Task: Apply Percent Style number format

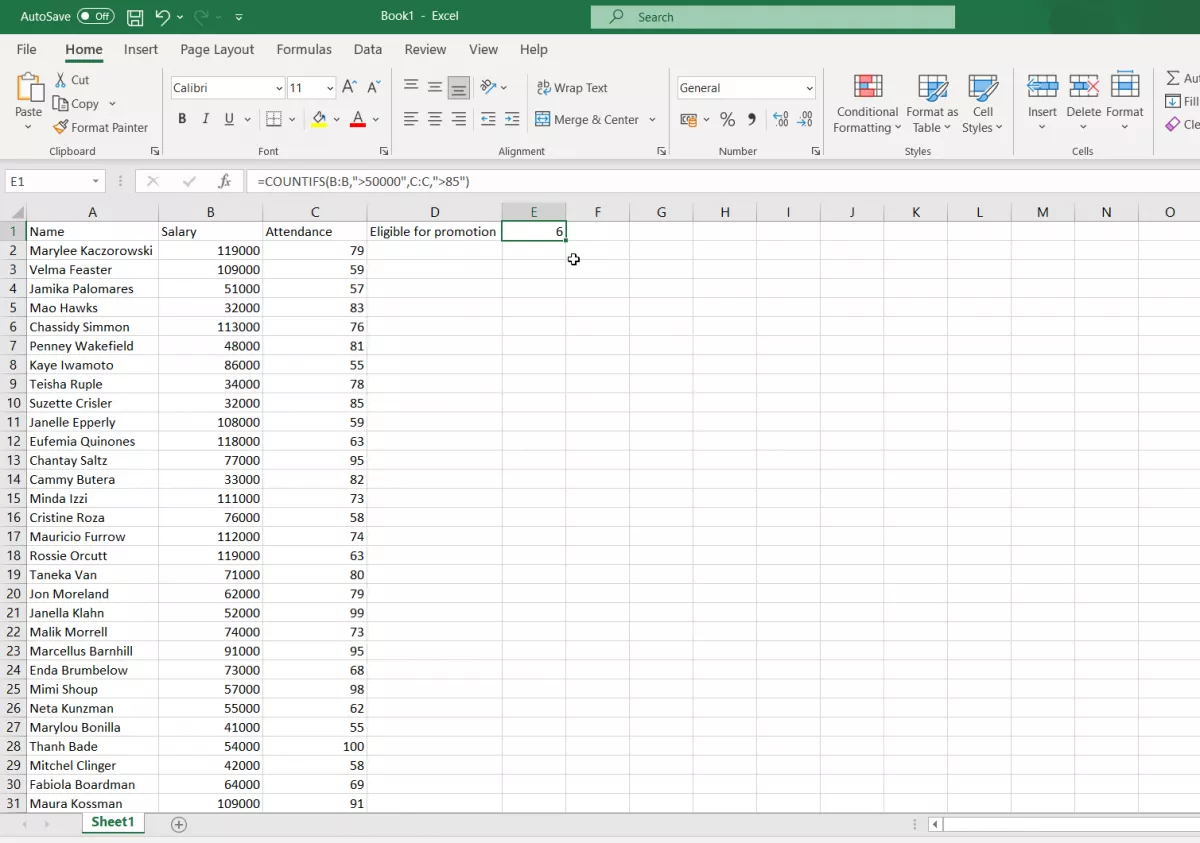Action: 727,119
